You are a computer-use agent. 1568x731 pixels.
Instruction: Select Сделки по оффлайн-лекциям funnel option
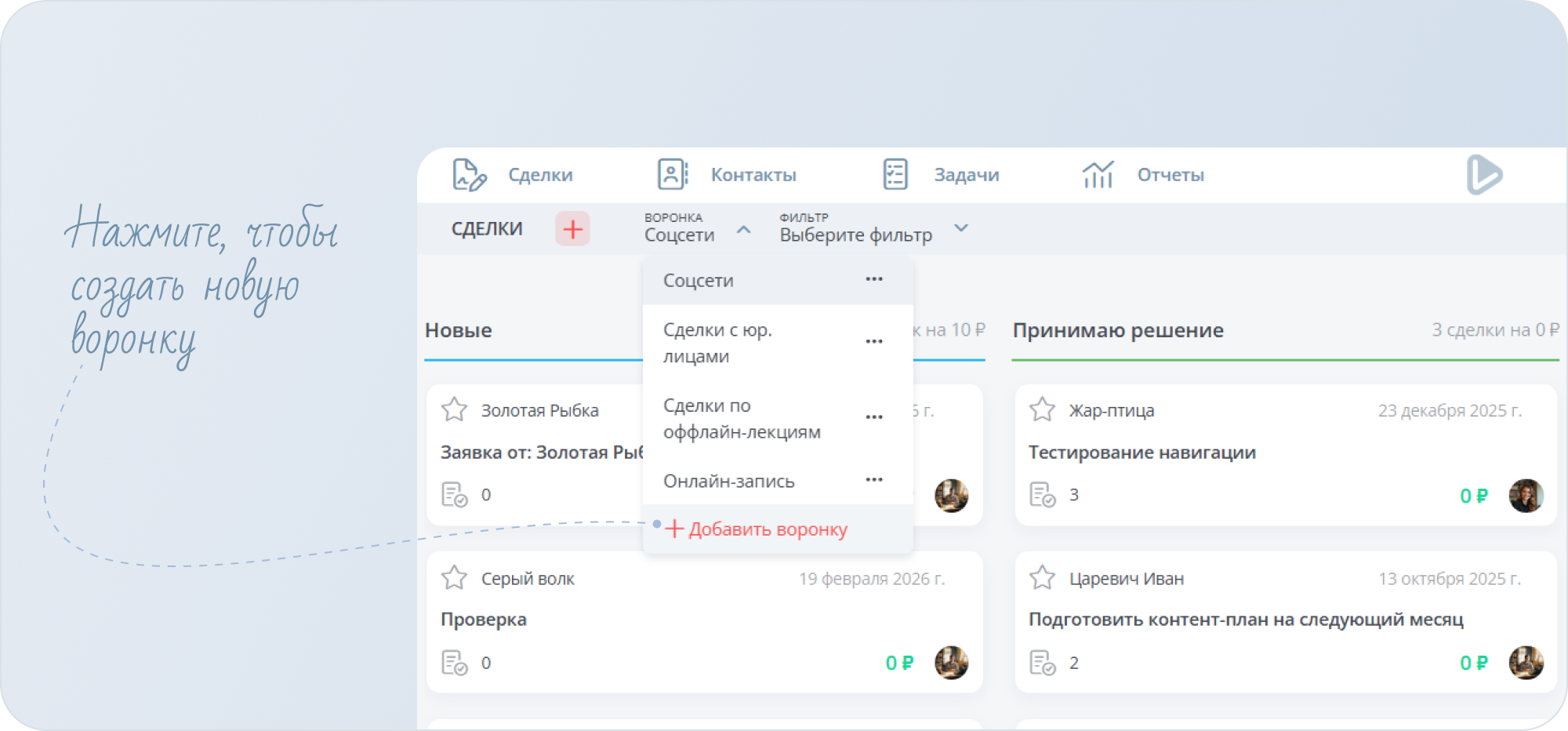(742, 418)
